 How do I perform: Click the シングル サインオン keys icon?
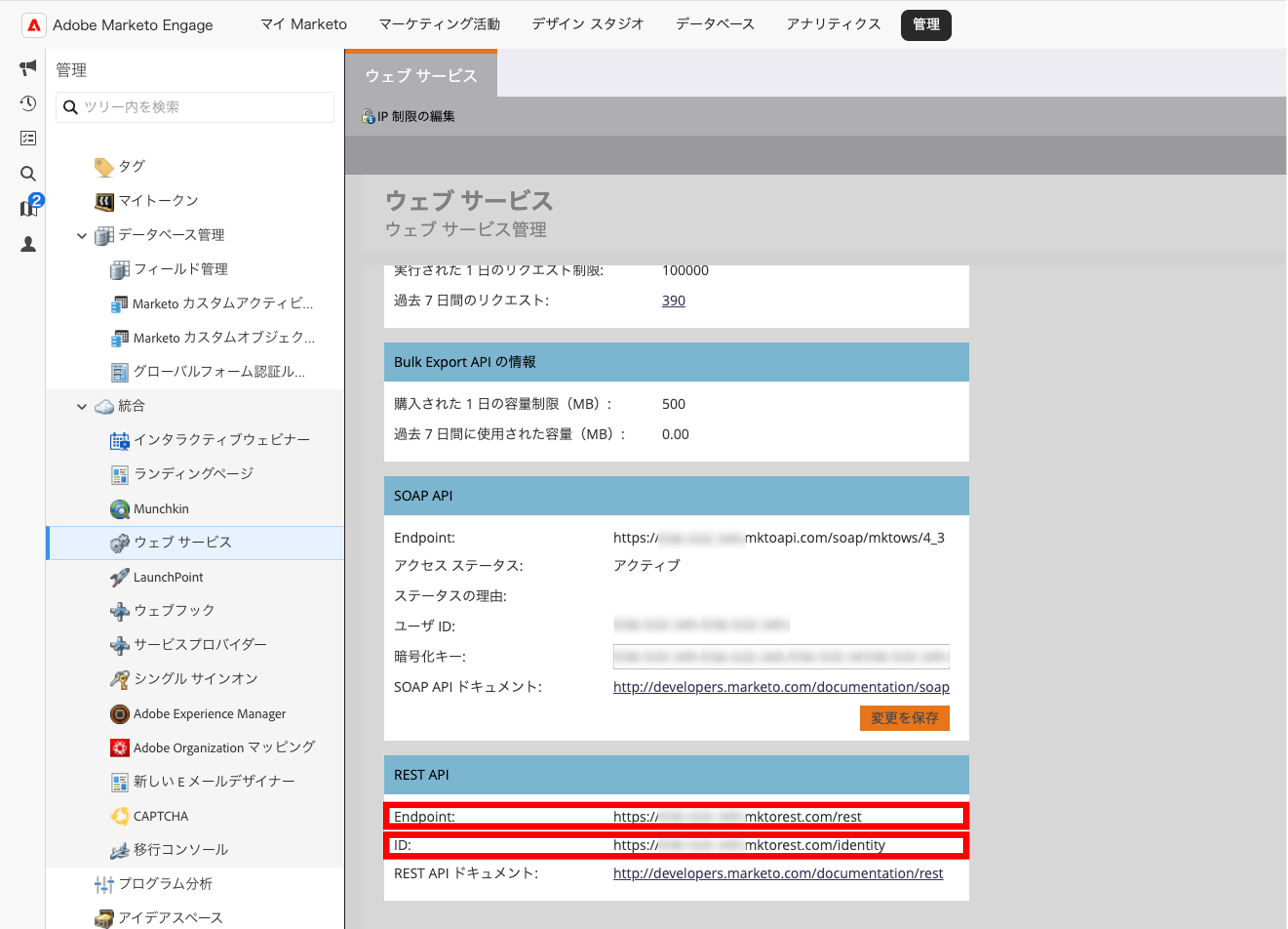point(119,679)
